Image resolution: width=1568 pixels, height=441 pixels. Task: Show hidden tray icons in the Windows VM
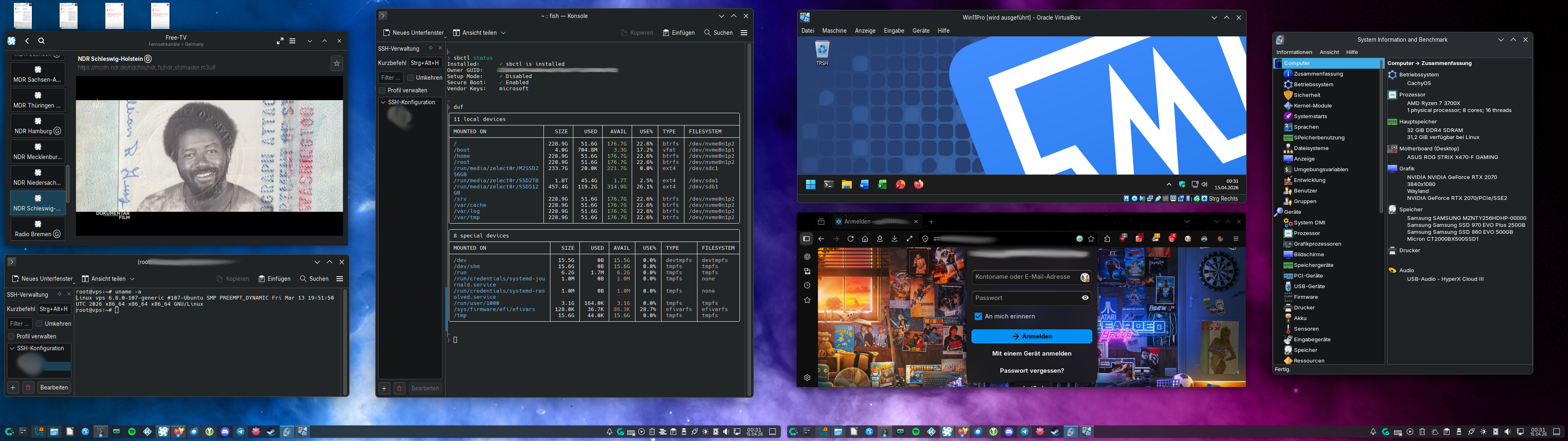(1169, 185)
